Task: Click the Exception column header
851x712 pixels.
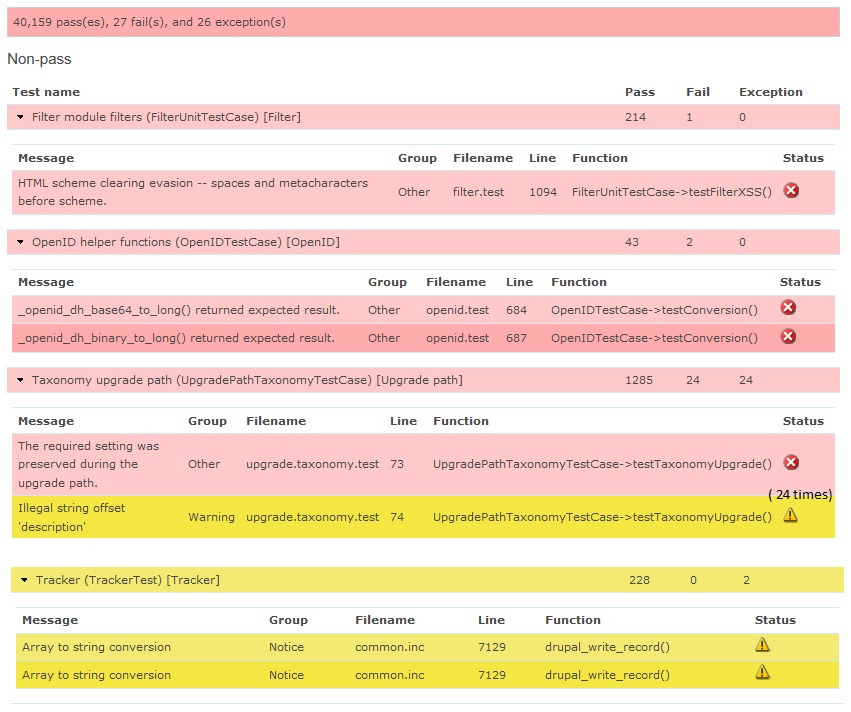Action: click(771, 92)
